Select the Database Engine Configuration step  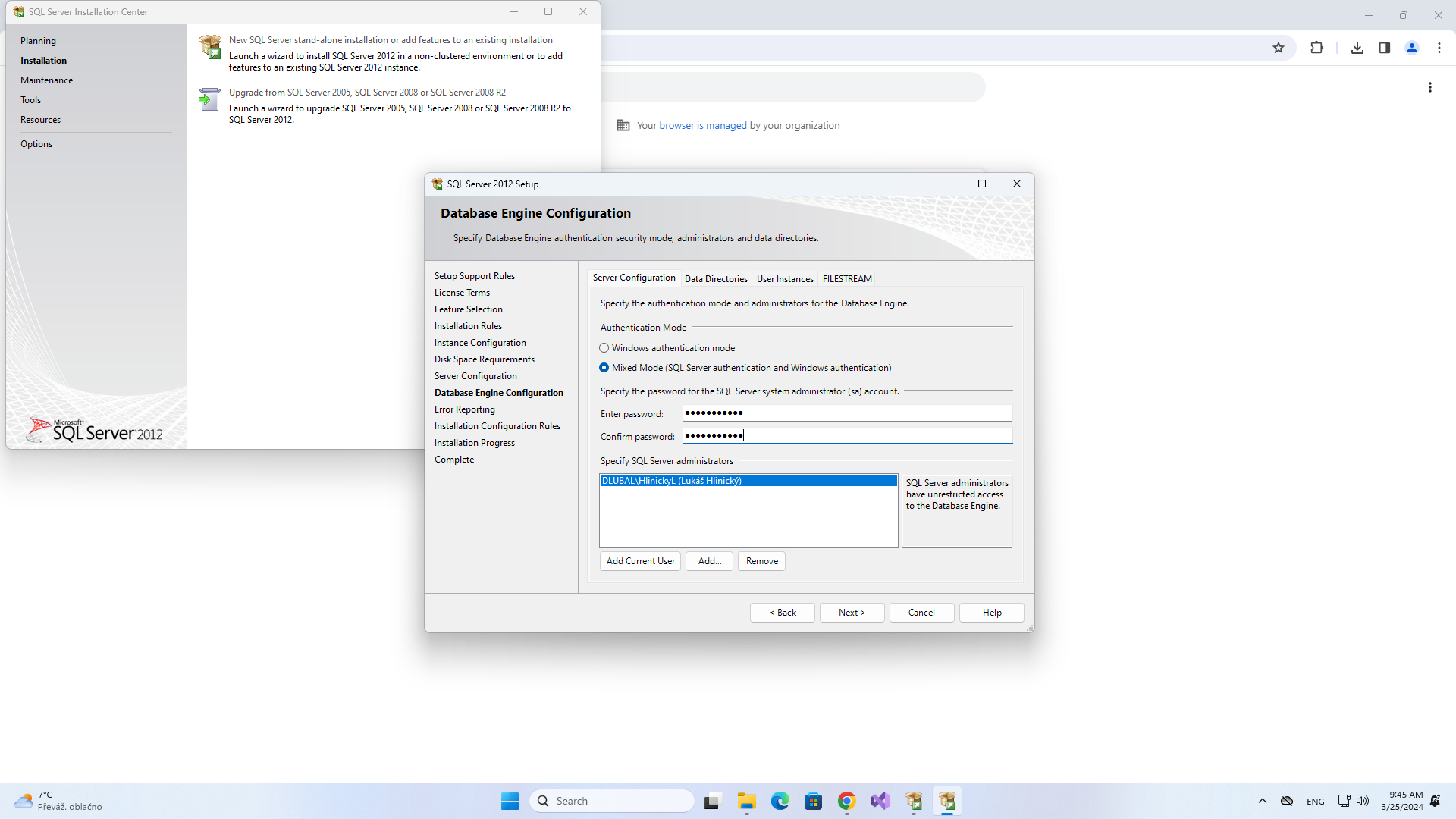pyautogui.click(x=498, y=392)
